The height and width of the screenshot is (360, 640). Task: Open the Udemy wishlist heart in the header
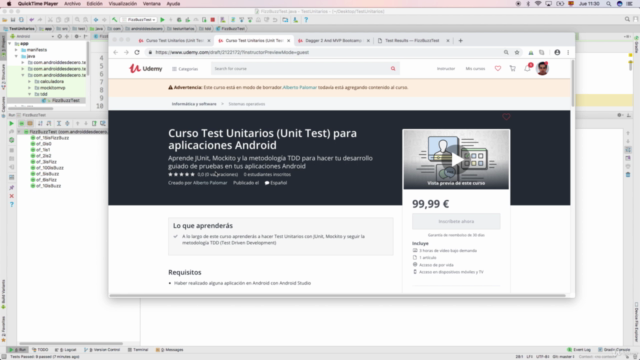click(498, 69)
